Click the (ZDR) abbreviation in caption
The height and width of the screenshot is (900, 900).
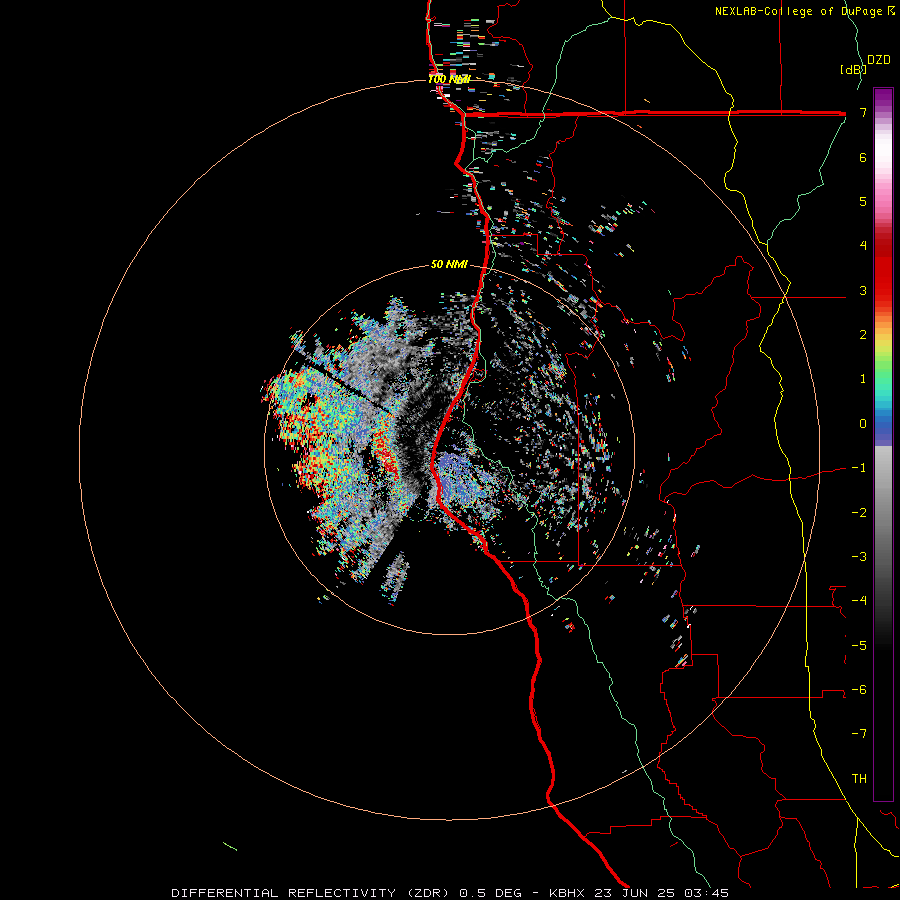pos(428,893)
